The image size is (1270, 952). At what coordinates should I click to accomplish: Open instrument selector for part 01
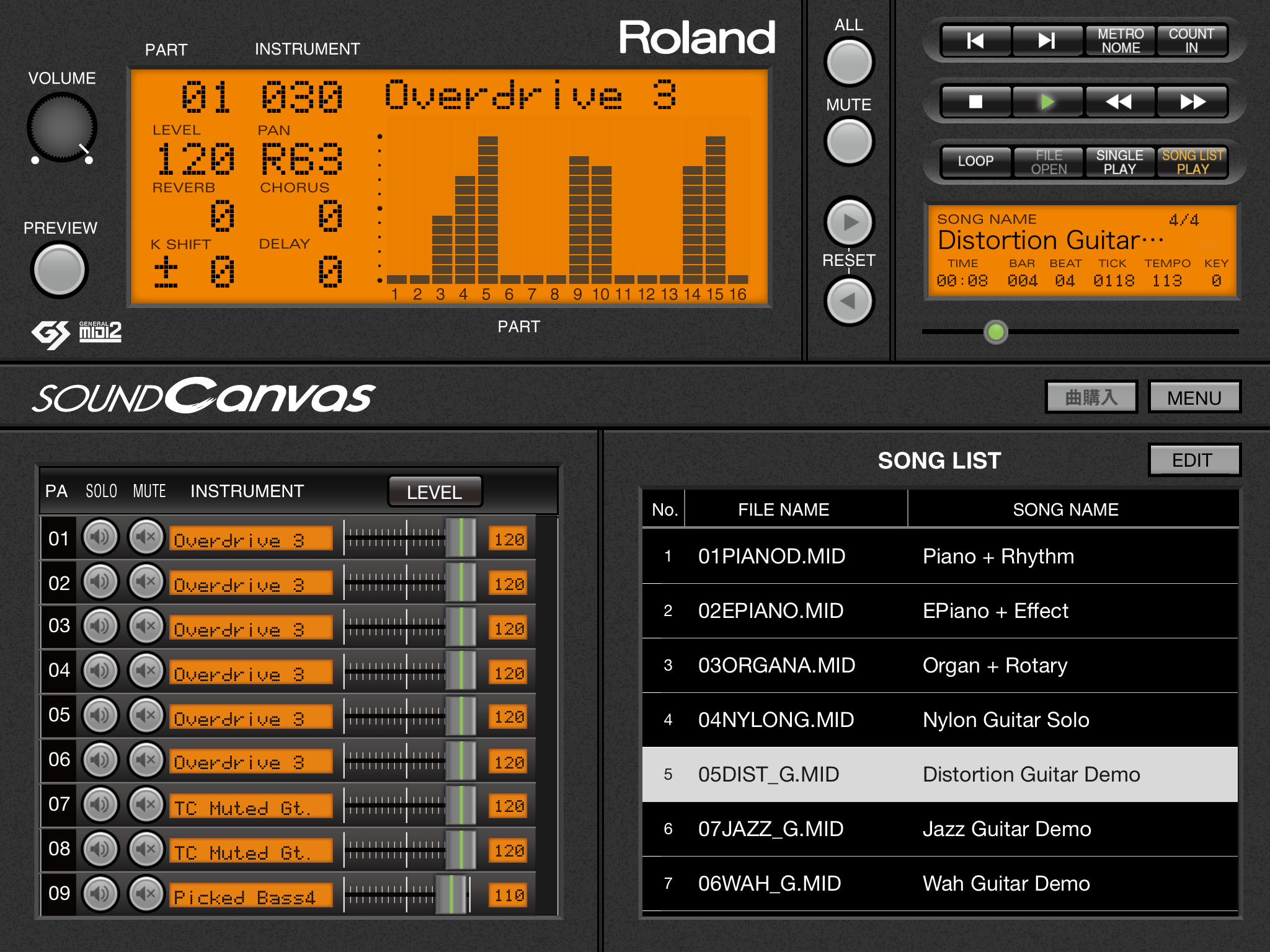(x=251, y=539)
